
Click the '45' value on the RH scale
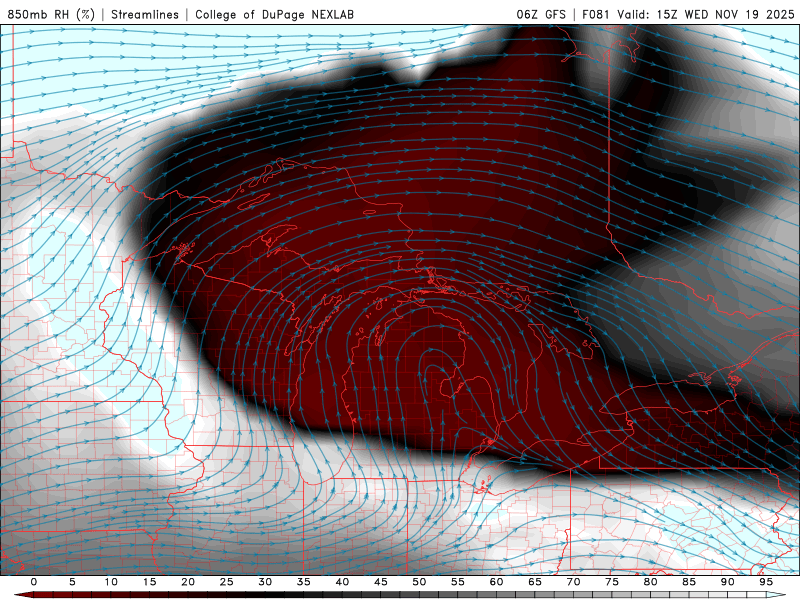point(381,582)
